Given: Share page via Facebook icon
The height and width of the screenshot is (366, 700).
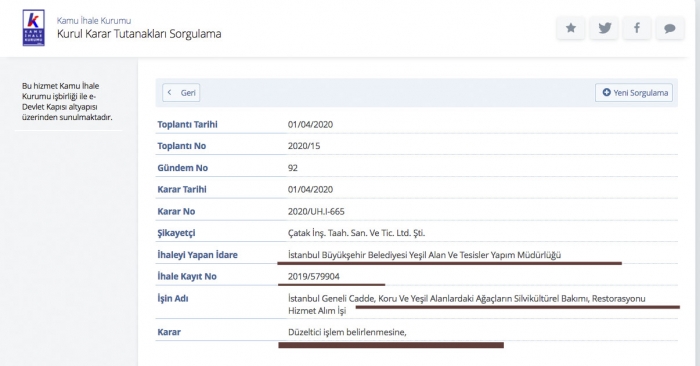Looking at the screenshot, I should [x=637, y=28].
